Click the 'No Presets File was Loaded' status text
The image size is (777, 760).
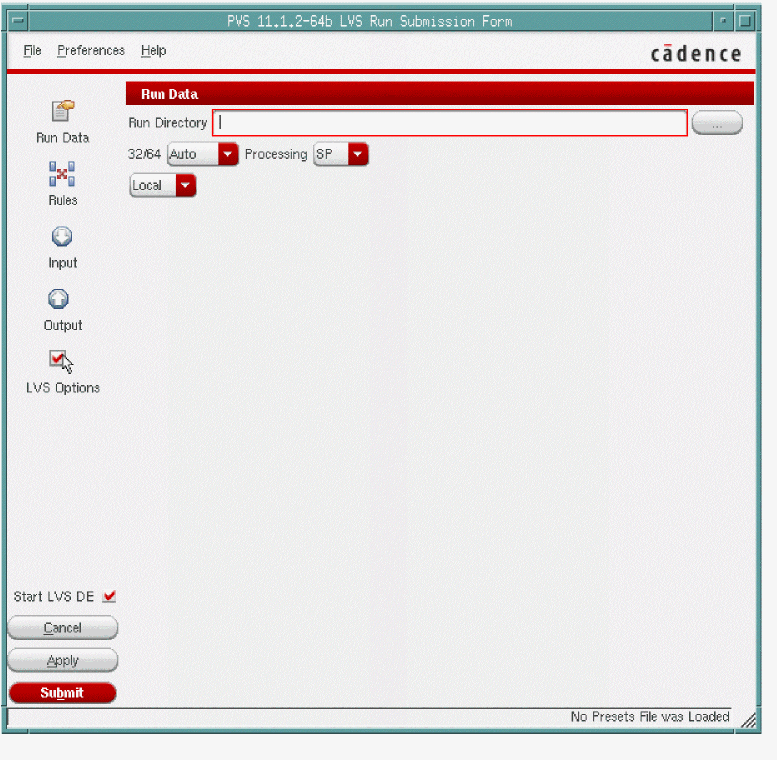(x=650, y=716)
